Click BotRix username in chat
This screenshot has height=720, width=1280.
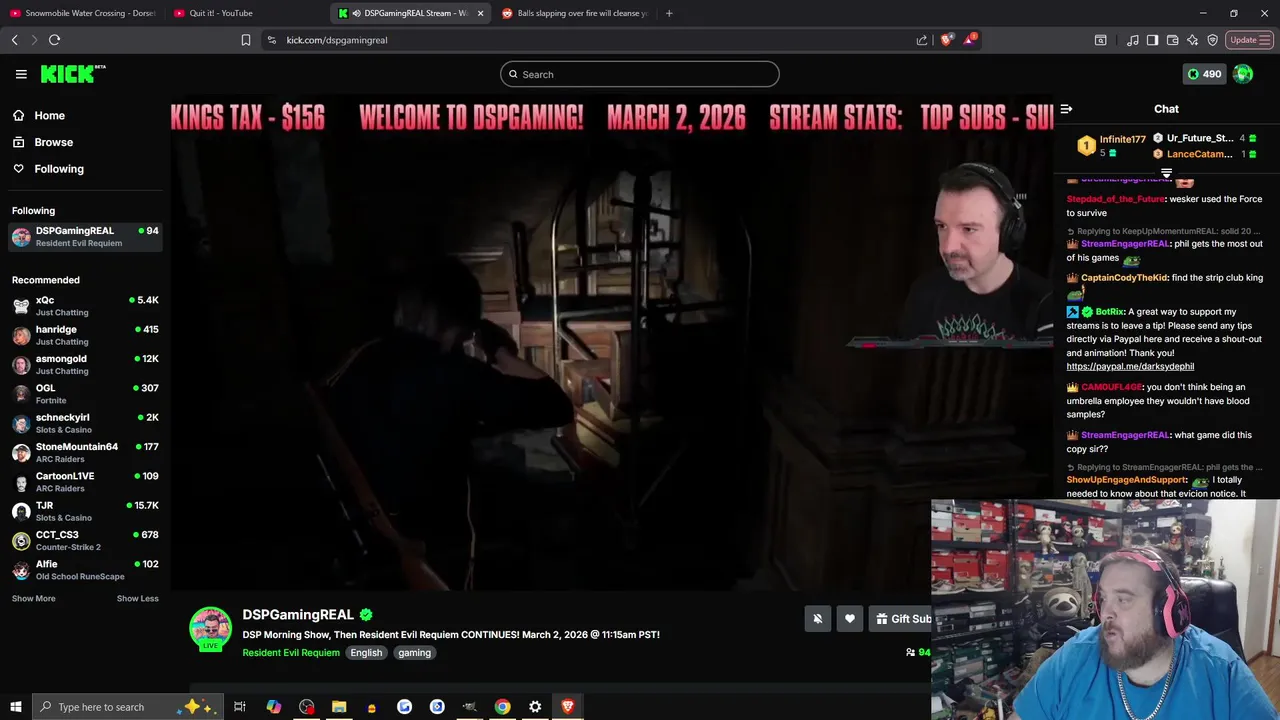(1110, 312)
